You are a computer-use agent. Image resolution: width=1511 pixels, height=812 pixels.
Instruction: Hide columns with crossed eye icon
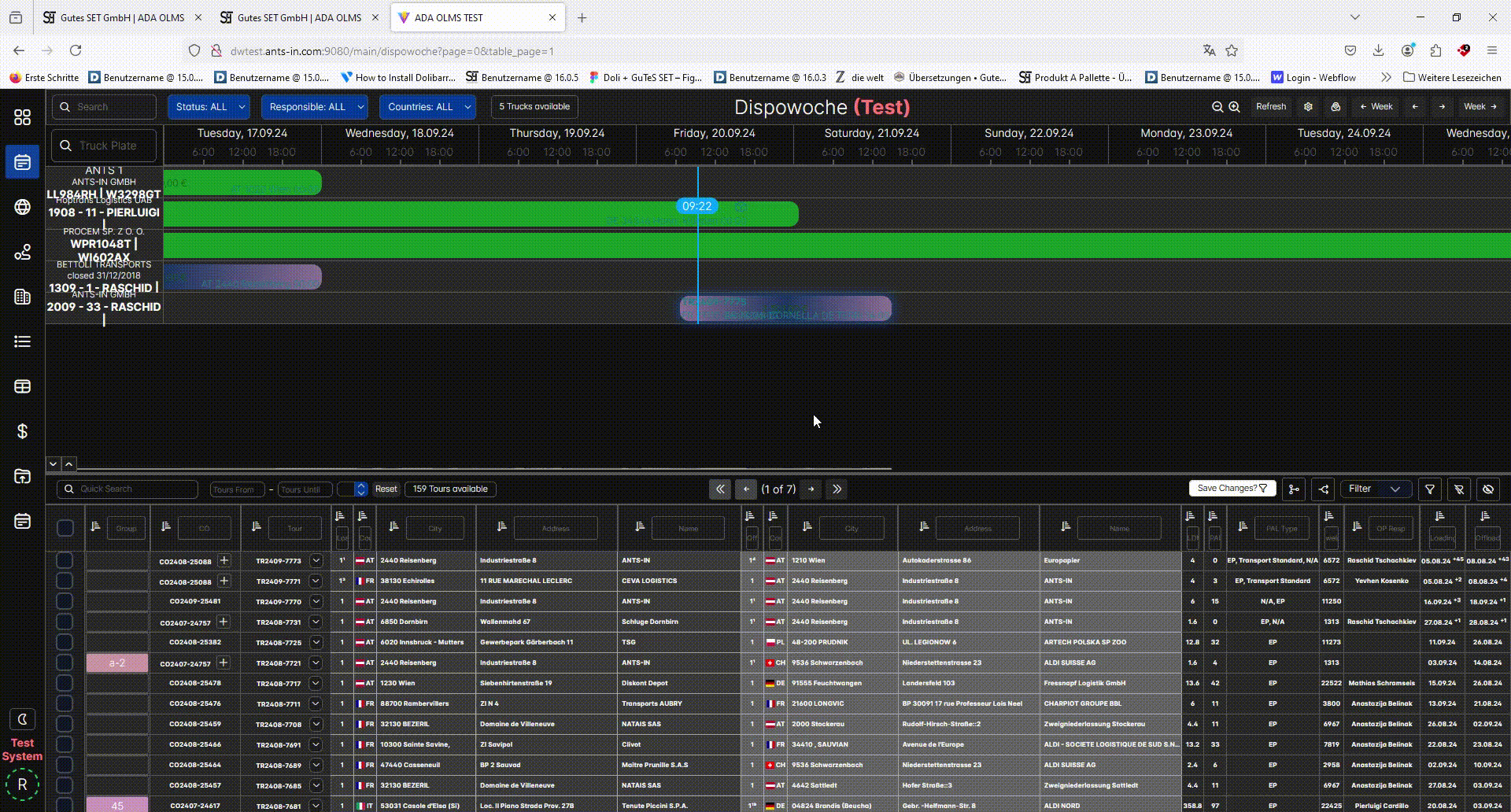(x=1488, y=489)
